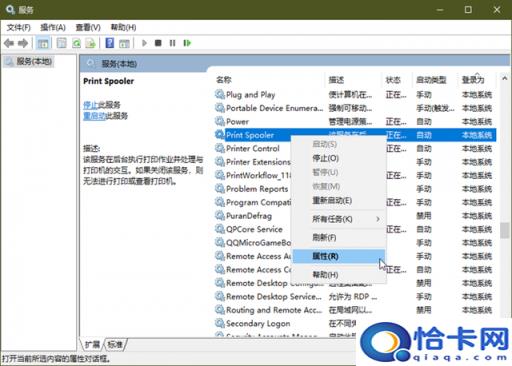Image resolution: width=512 pixels, height=366 pixels.
Task: Open the blue help question-mark icon
Action: click(x=110, y=43)
